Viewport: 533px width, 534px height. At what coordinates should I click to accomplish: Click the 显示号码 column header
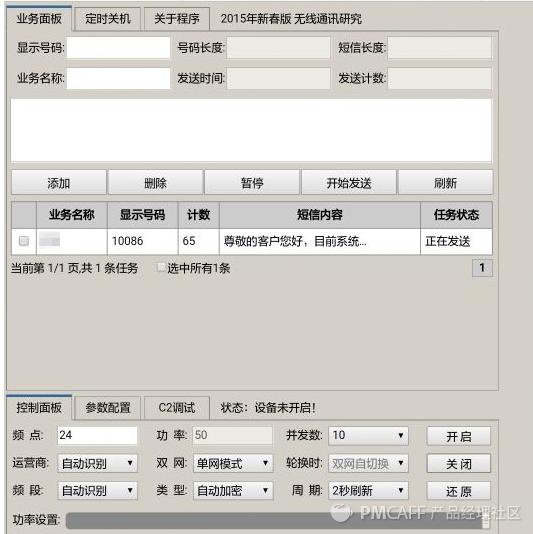(x=142, y=215)
